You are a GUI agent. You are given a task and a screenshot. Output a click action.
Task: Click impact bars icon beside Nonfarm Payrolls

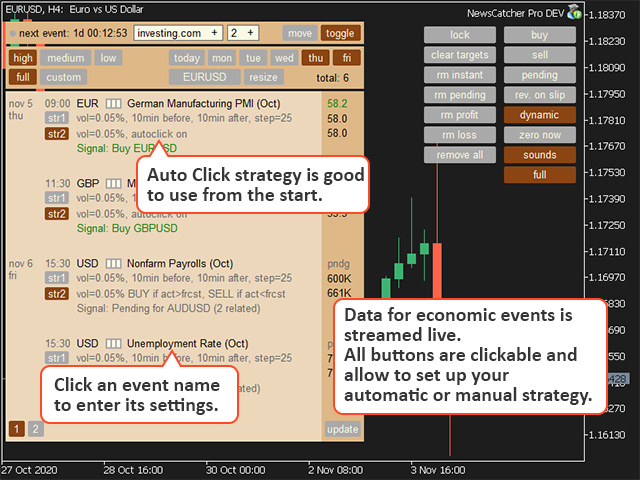(113, 264)
